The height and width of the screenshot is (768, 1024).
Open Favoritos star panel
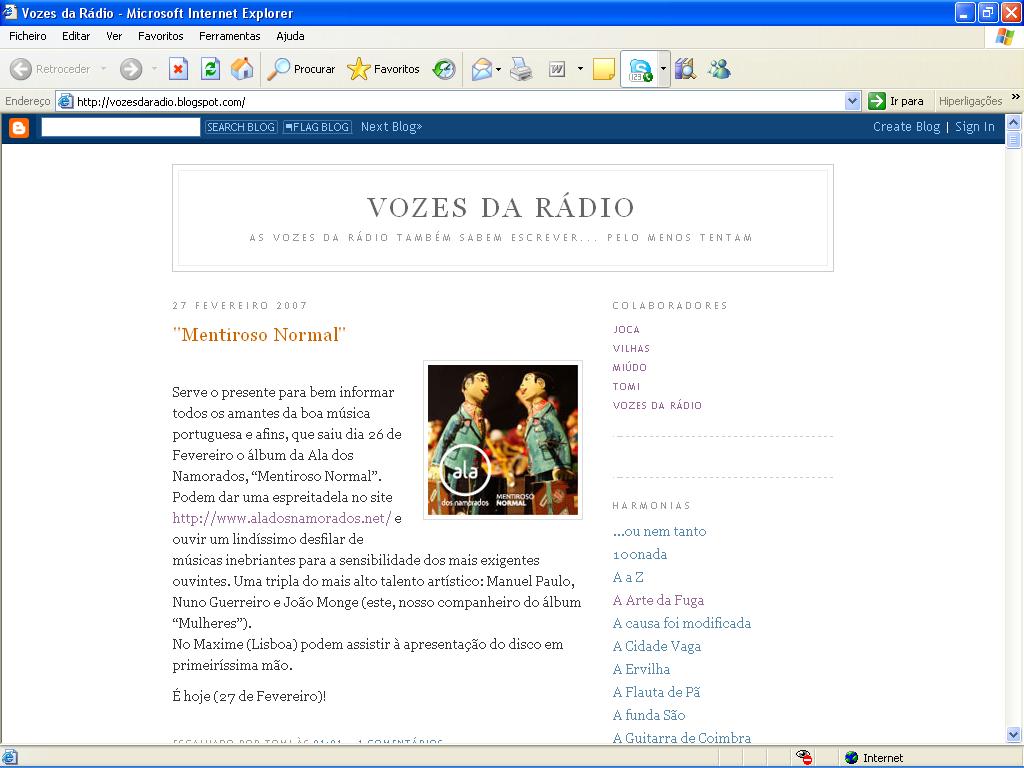pos(359,69)
